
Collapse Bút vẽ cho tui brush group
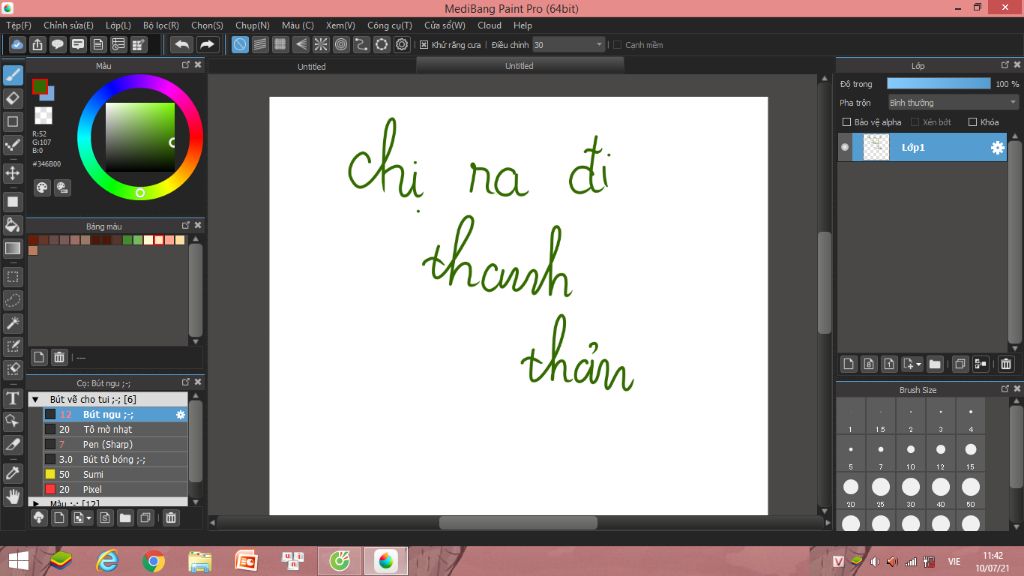[35, 399]
